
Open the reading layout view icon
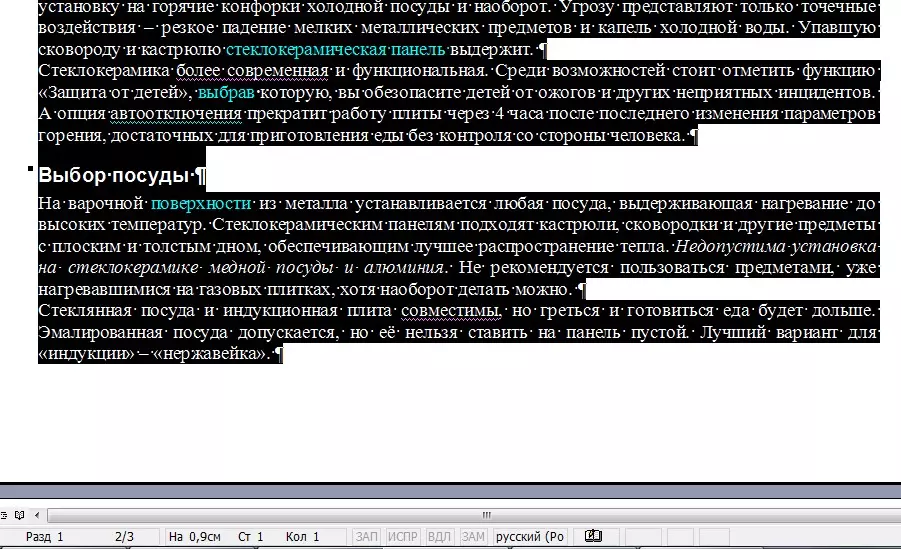point(20,515)
